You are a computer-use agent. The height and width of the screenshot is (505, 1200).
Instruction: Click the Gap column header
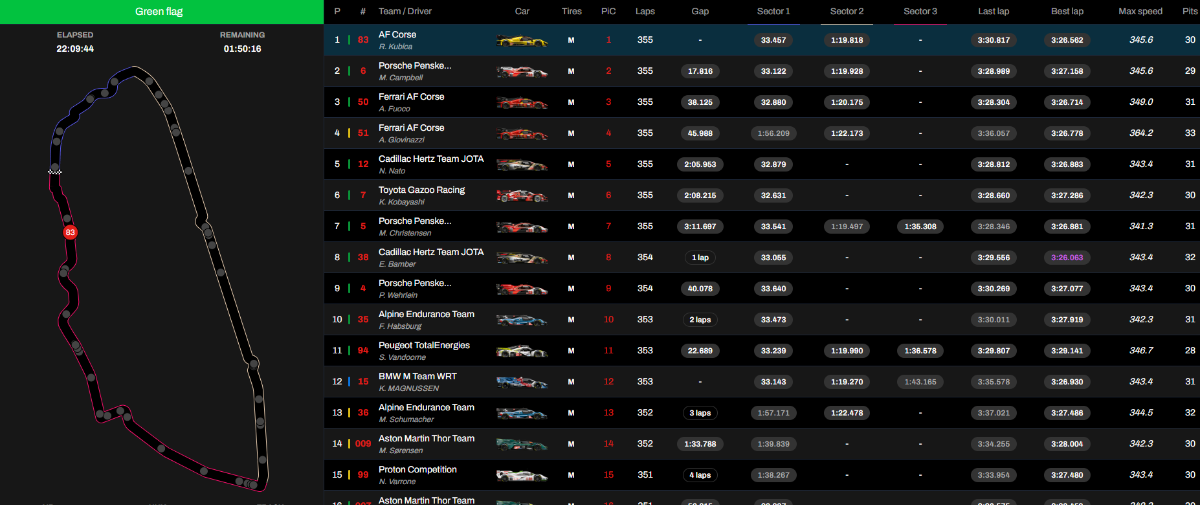click(x=700, y=11)
